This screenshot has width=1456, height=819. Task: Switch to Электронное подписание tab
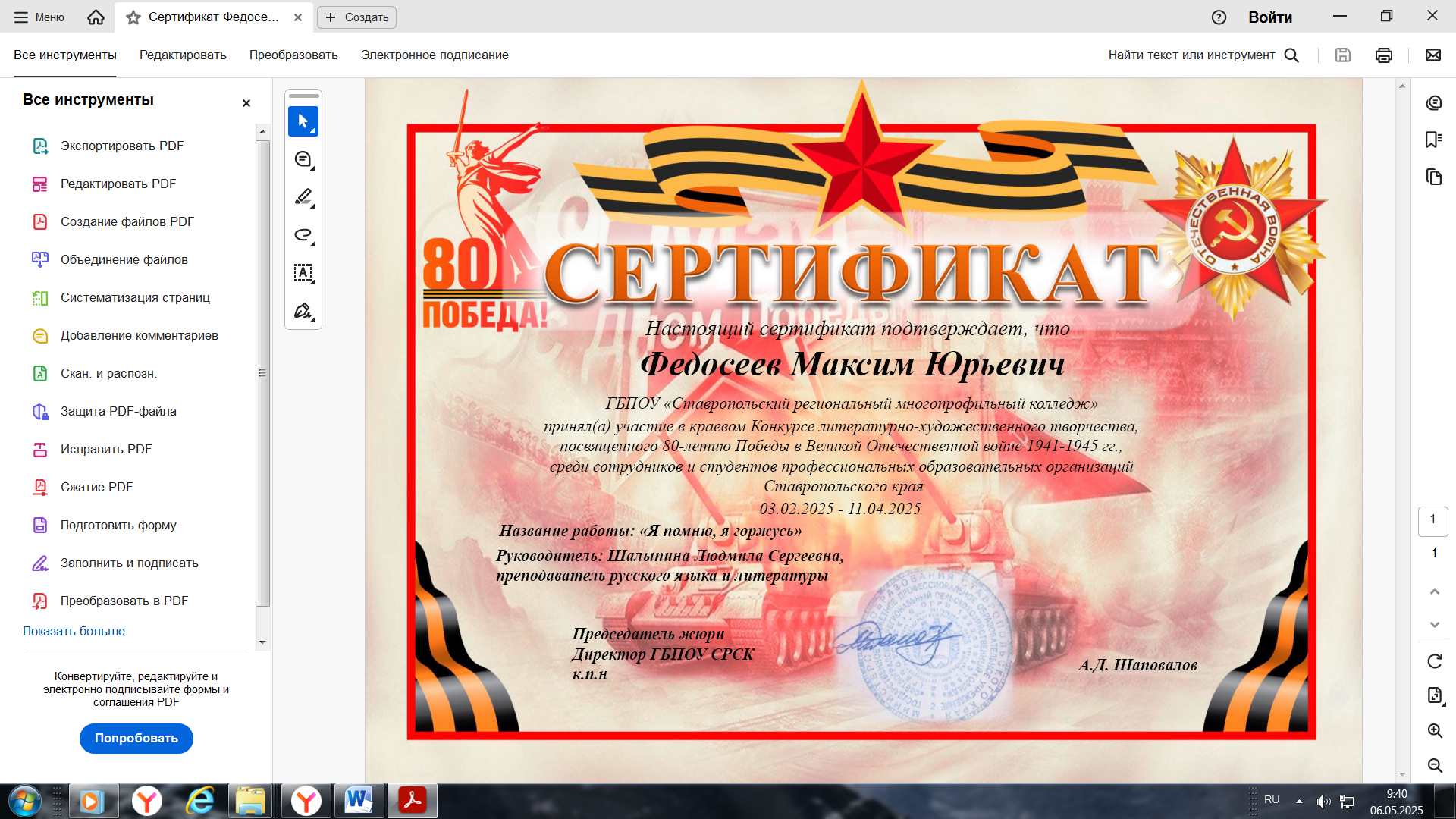pos(435,55)
